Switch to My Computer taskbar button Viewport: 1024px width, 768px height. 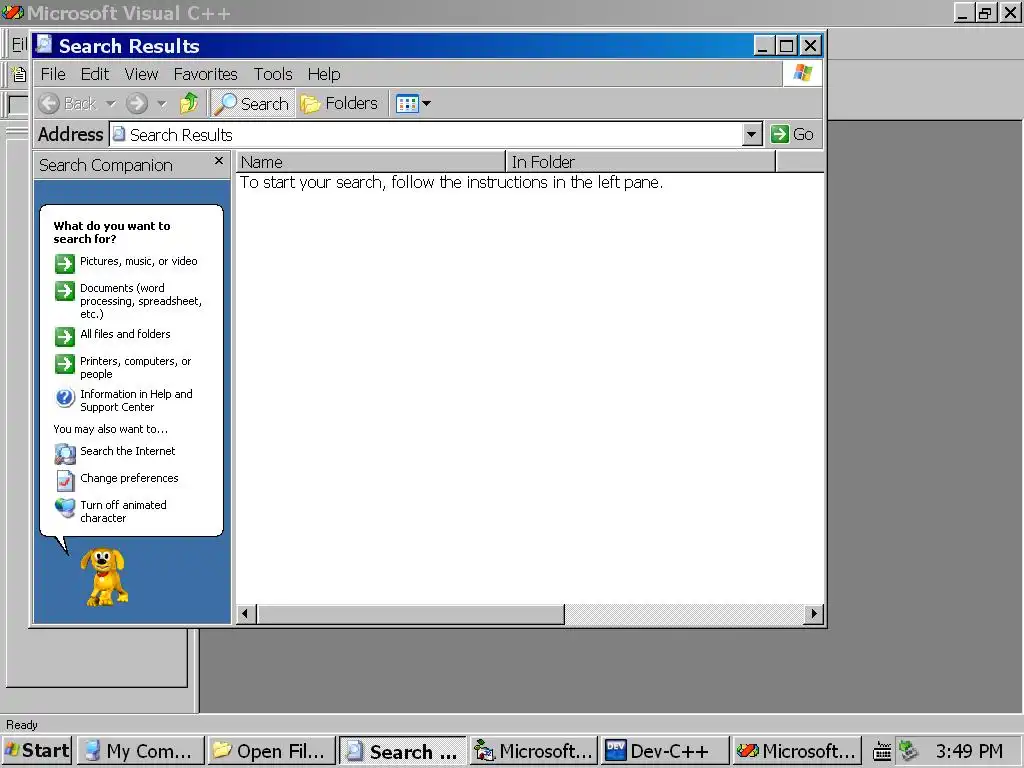click(140, 751)
